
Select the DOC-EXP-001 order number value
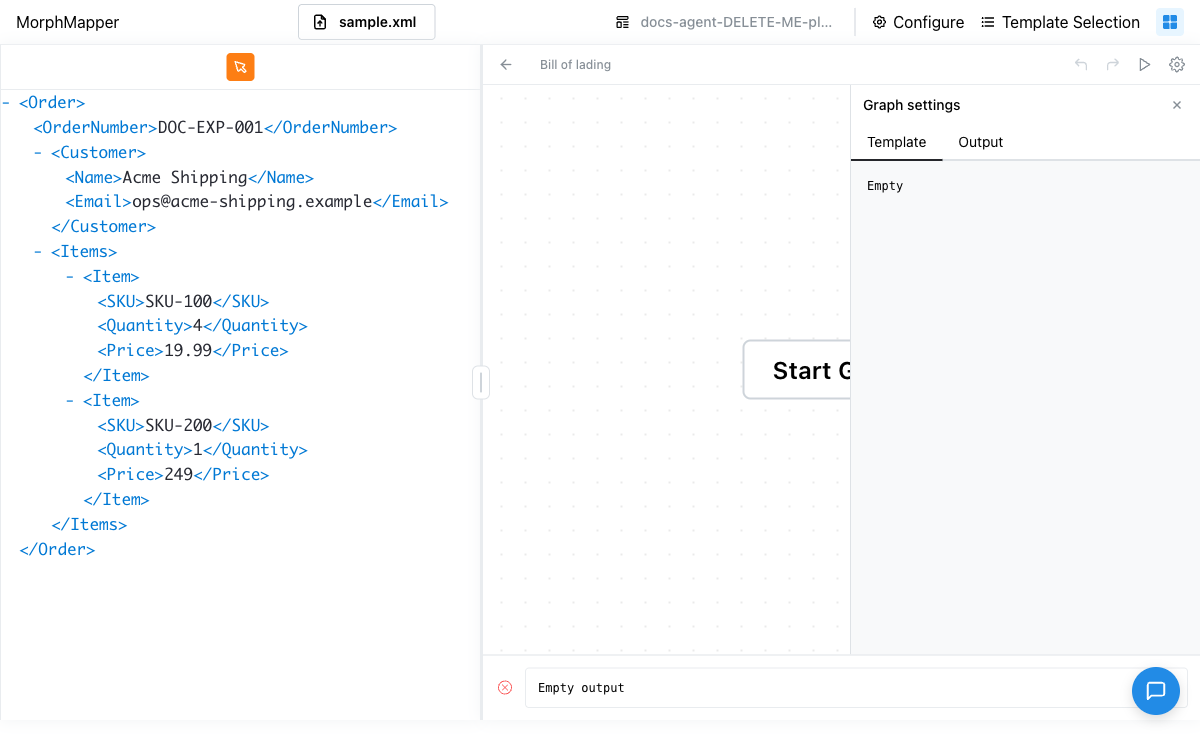tap(210, 128)
